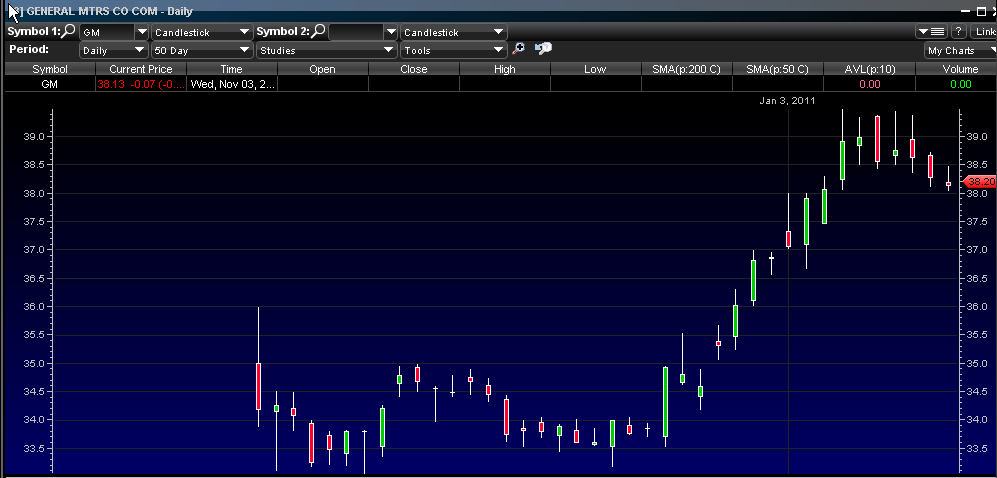This screenshot has height=478, width=997.
Task: Open the Studies dropdown
Action: pos(326,50)
